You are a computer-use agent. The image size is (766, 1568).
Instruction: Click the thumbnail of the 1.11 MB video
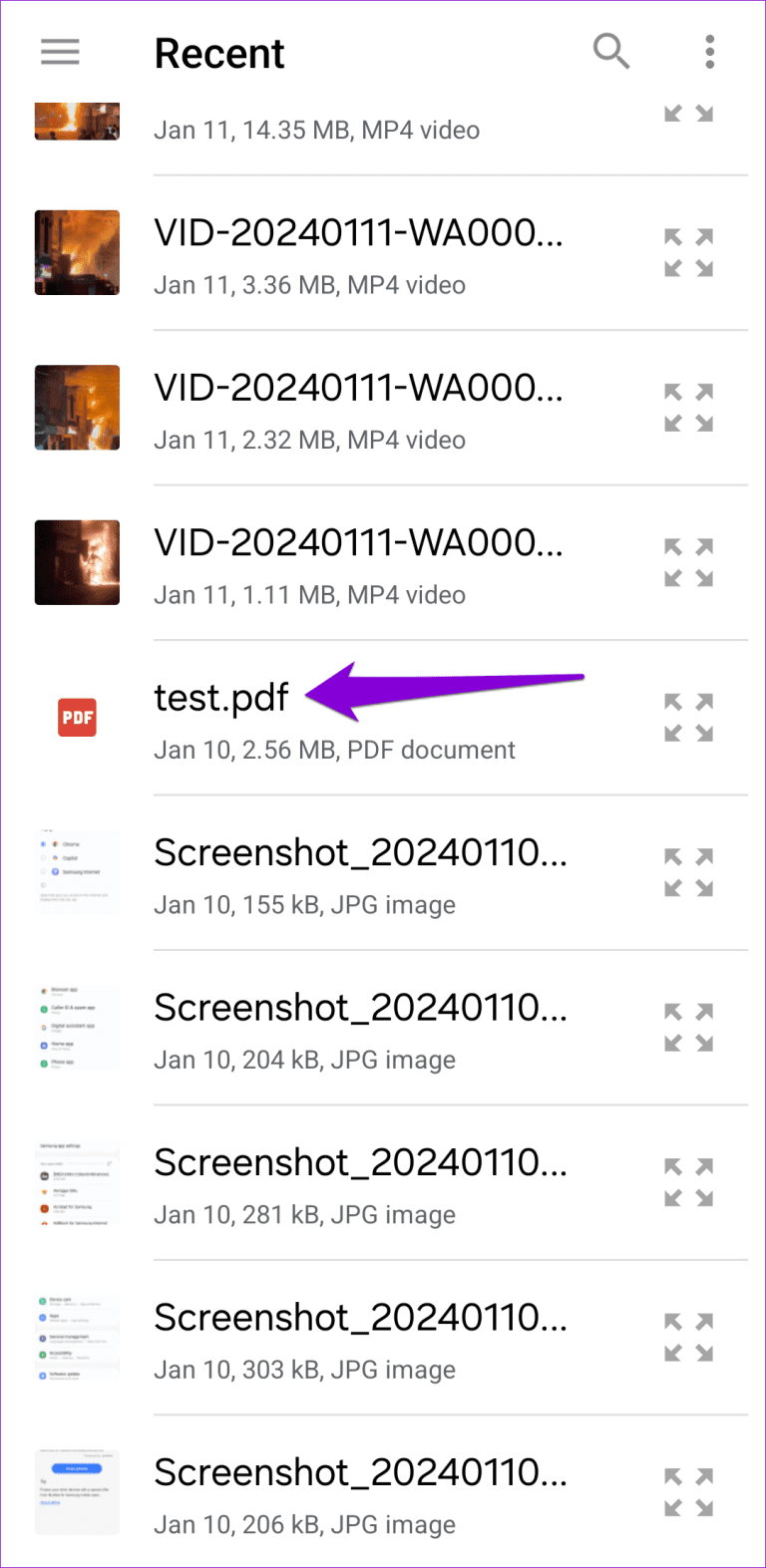pyautogui.click(x=77, y=562)
